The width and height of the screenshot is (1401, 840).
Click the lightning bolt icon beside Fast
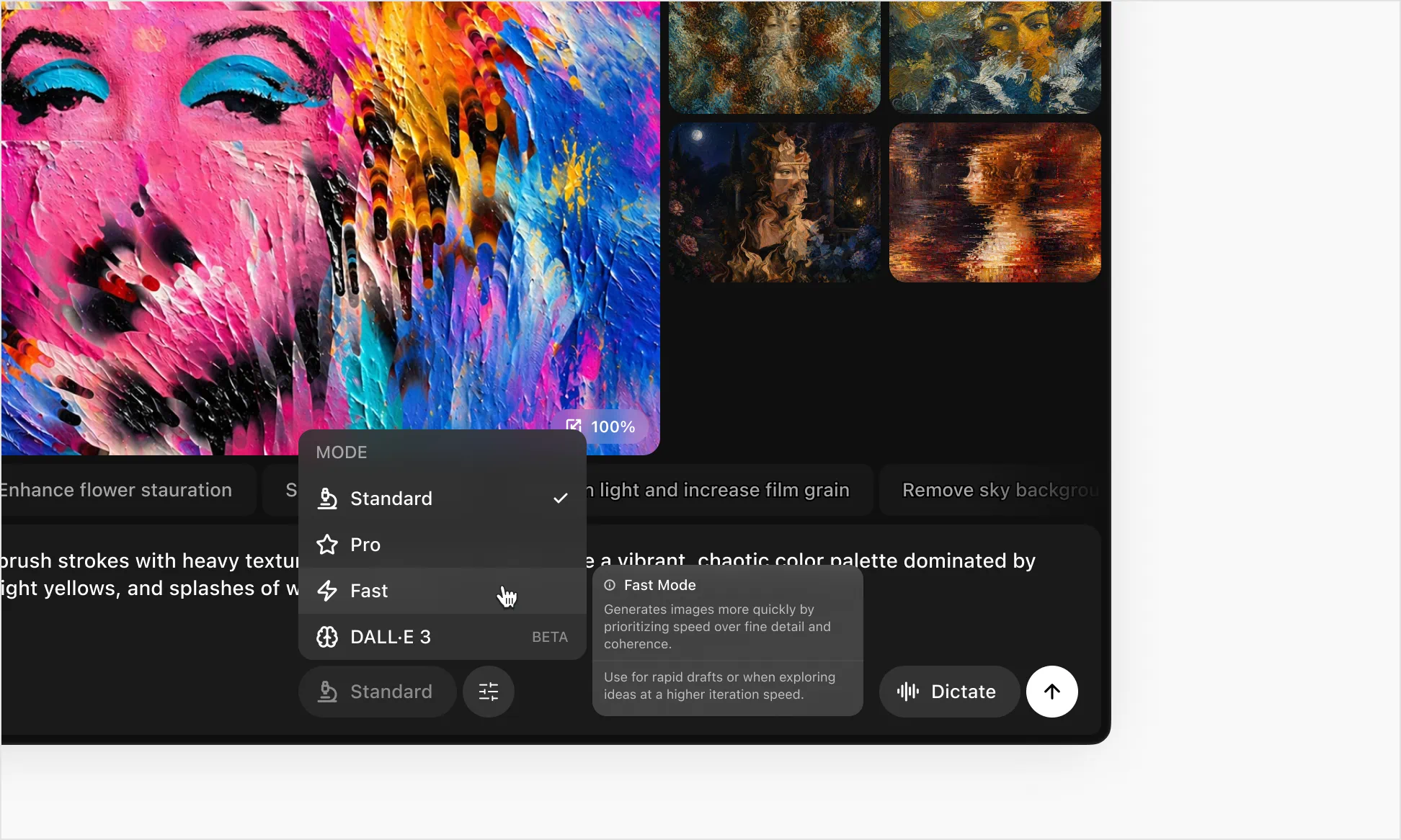[x=327, y=591]
